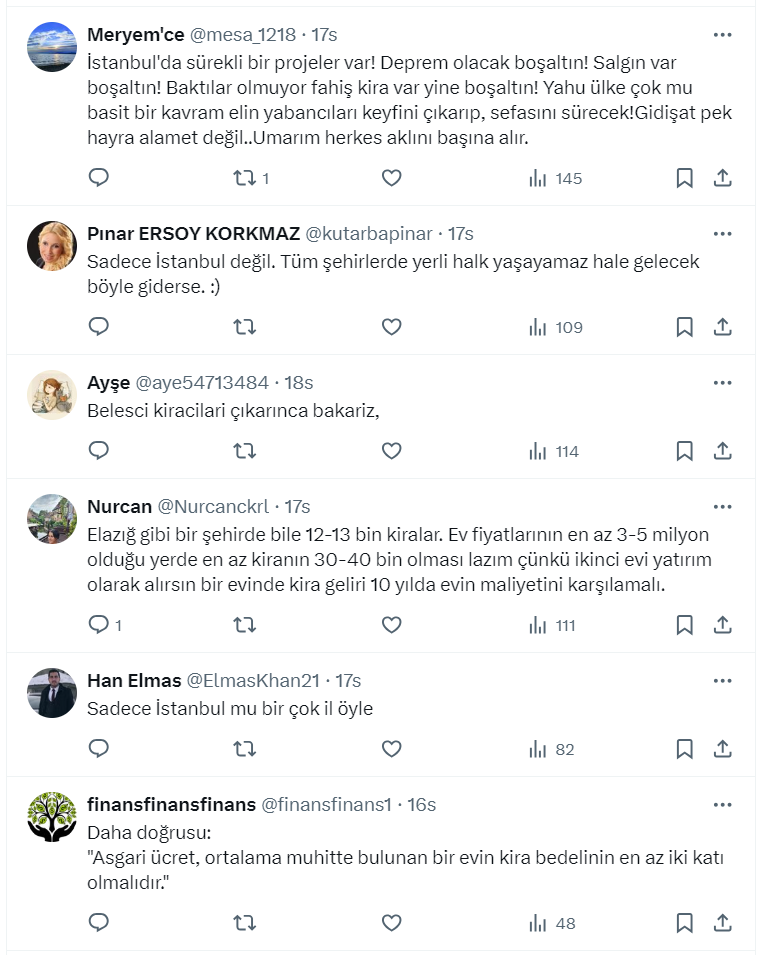Bookmark Ayşe's tweet

pyautogui.click(x=684, y=451)
